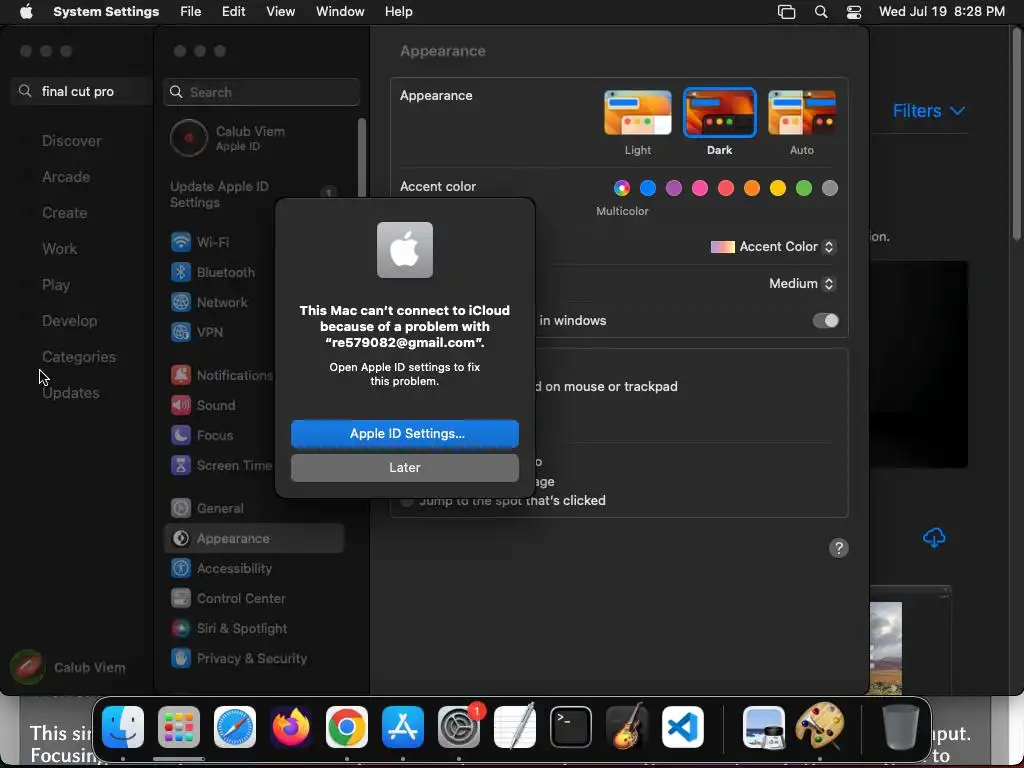Click the System Settings Search field
The width and height of the screenshot is (1024, 768).
click(x=261, y=92)
